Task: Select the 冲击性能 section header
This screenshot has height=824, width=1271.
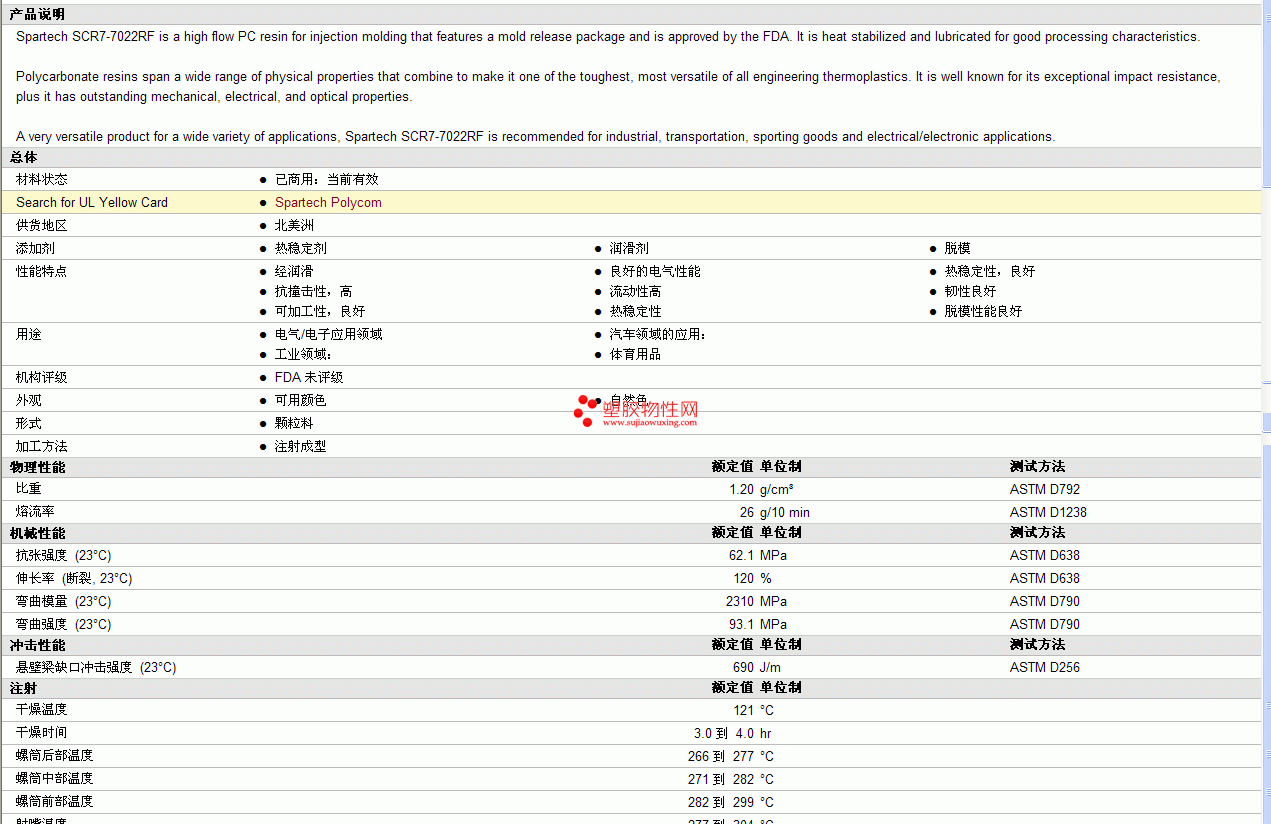Action: click(37, 645)
